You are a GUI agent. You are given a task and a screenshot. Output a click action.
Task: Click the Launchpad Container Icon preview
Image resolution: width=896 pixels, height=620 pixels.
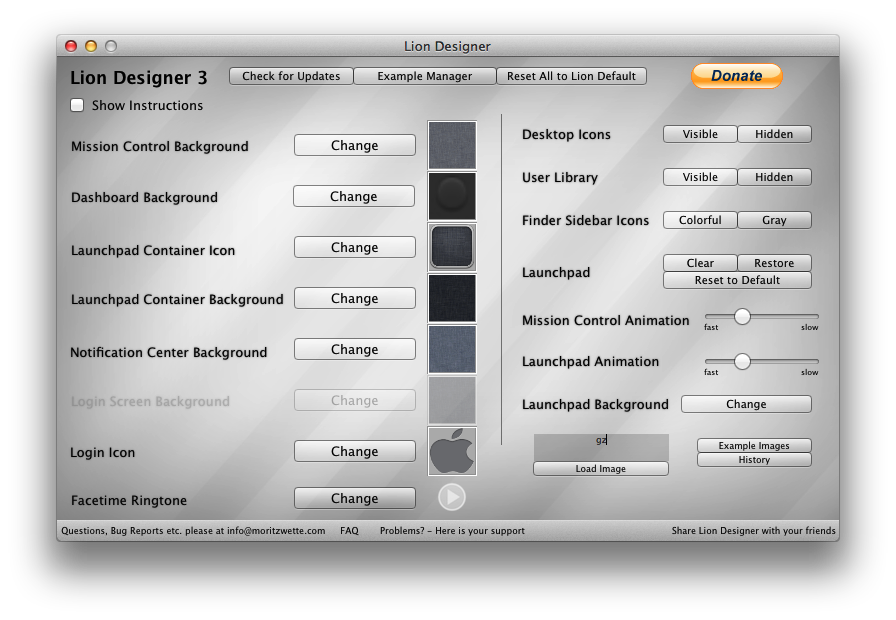(452, 247)
